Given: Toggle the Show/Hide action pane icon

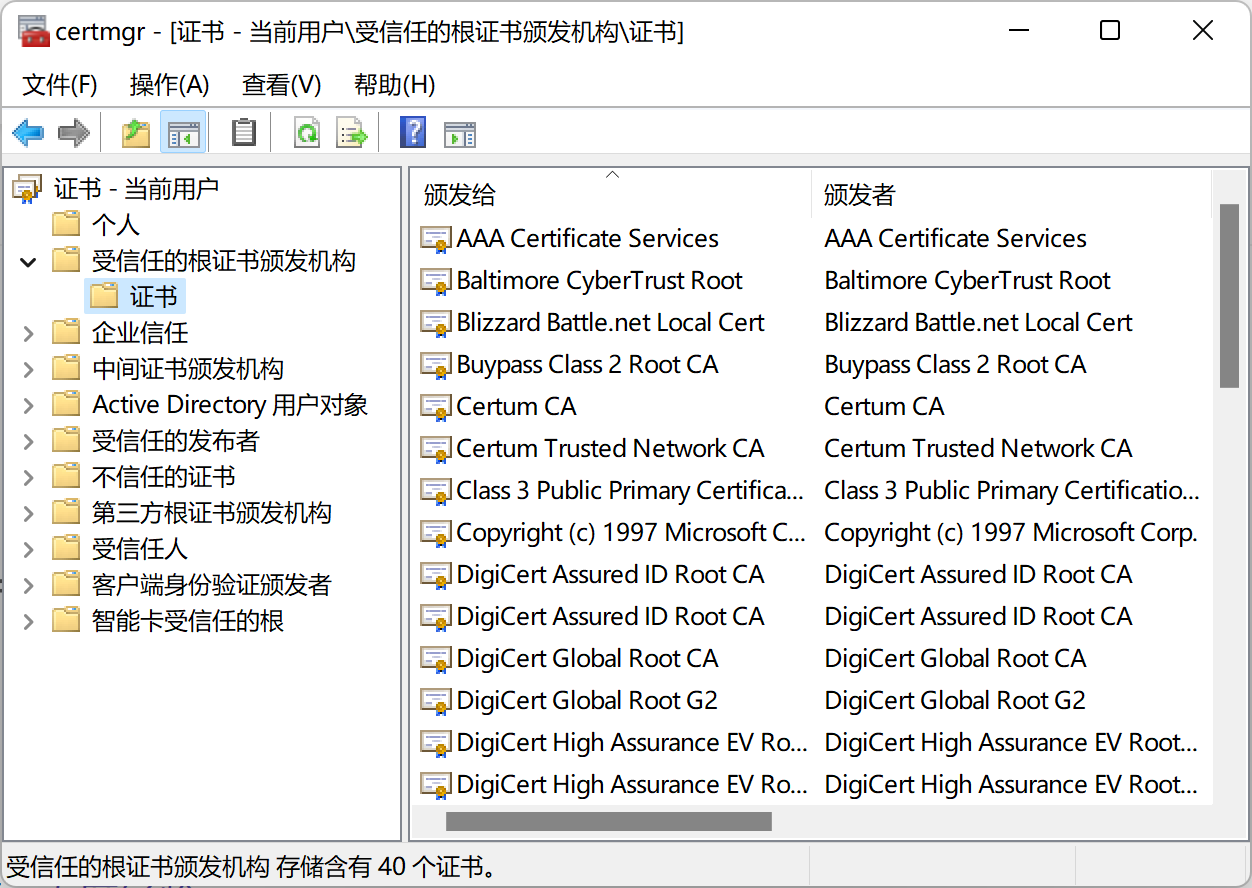Looking at the screenshot, I should 460,133.
